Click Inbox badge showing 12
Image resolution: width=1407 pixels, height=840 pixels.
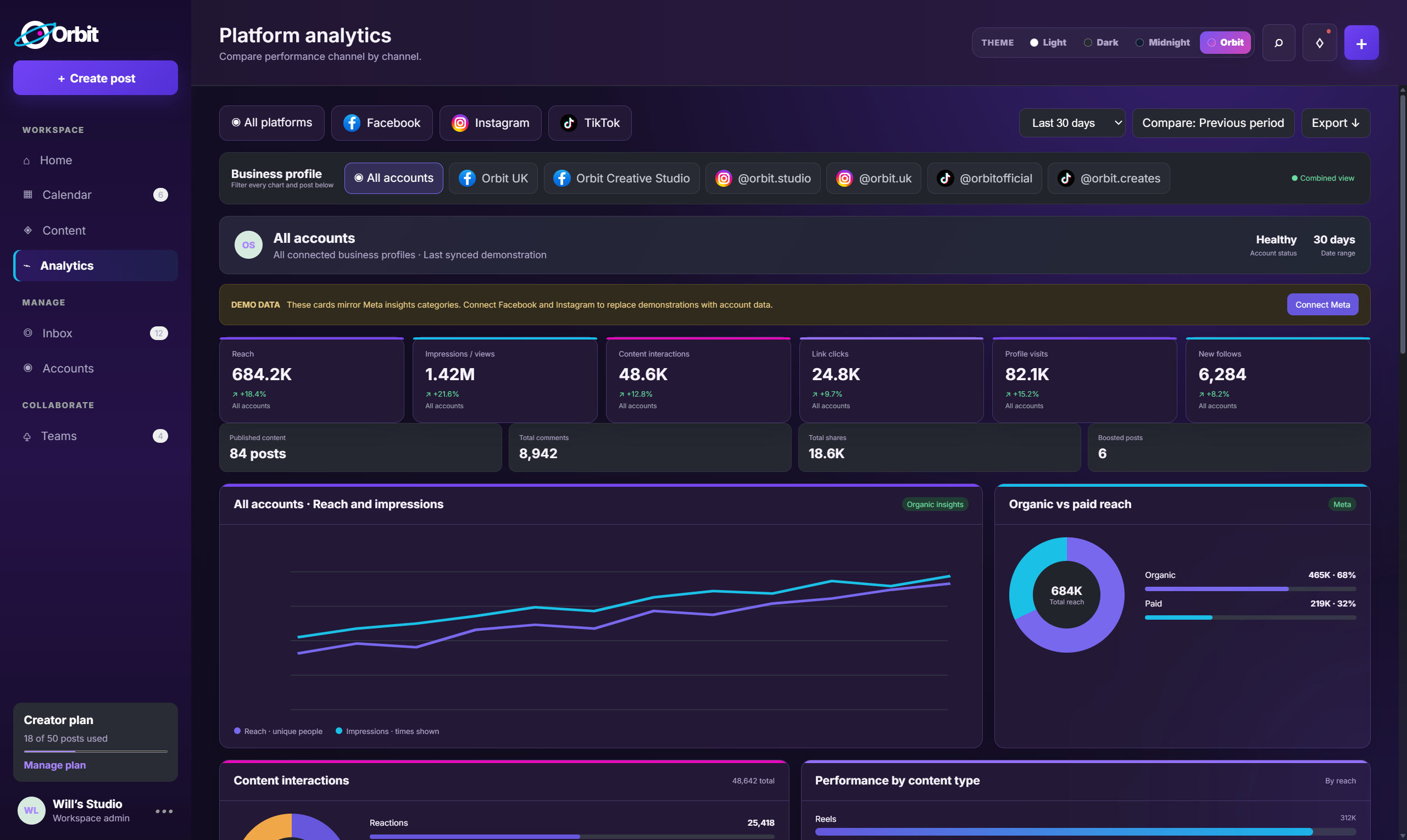coord(159,333)
